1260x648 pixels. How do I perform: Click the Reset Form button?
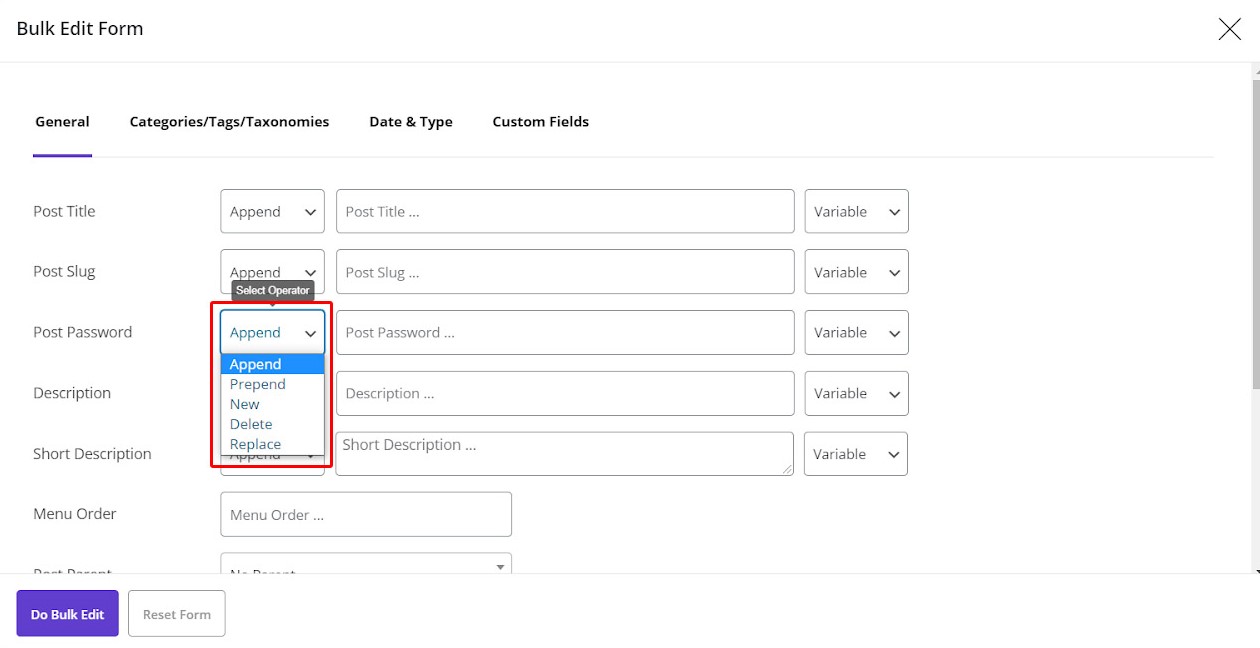pyautogui.click(x=177, y=614)
